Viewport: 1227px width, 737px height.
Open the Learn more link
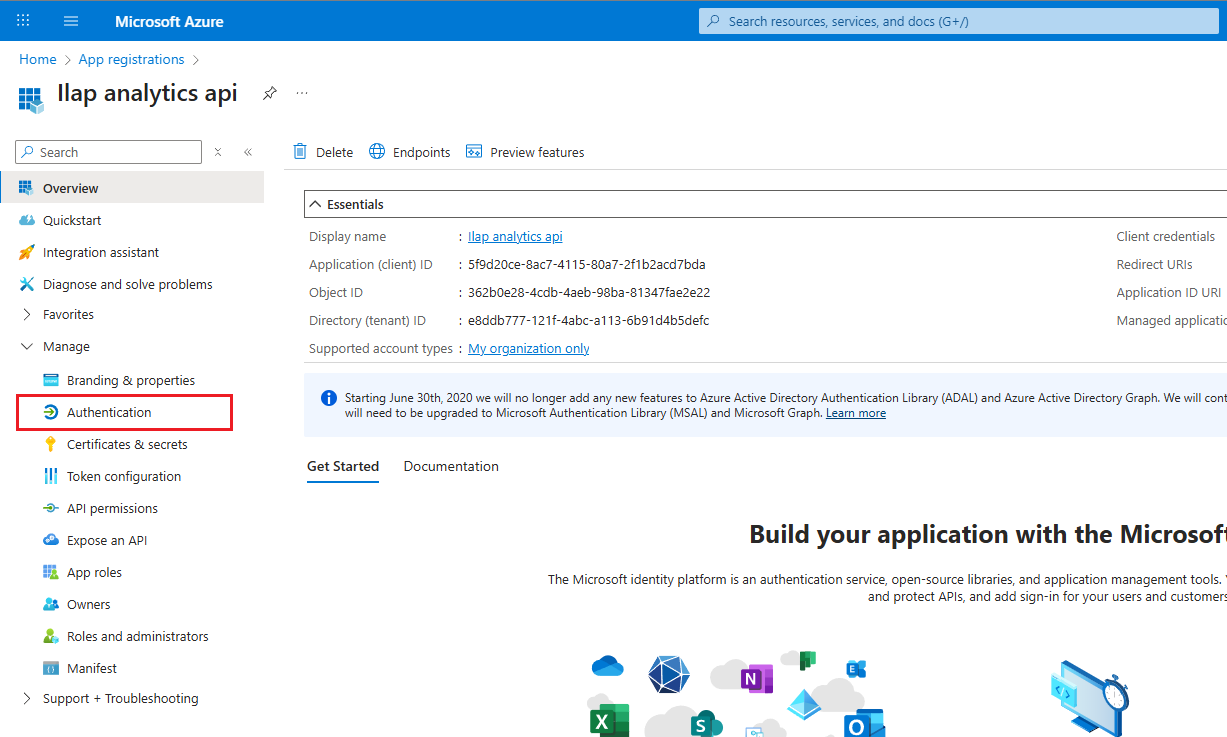point(856,413)
